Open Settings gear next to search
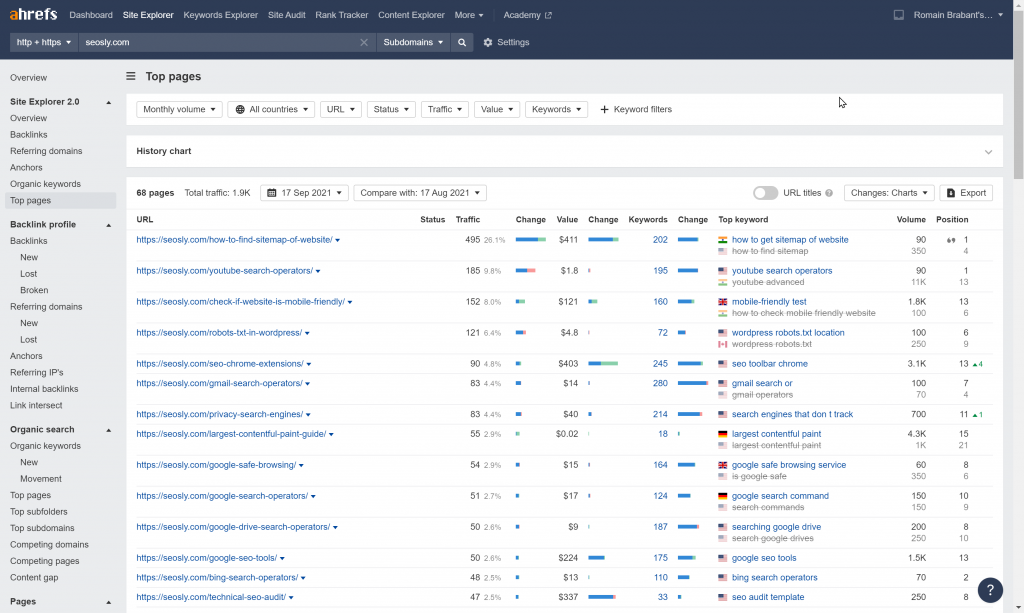Screen dimensions: 1024x613 pyautogui.click(x=506, y=42)
